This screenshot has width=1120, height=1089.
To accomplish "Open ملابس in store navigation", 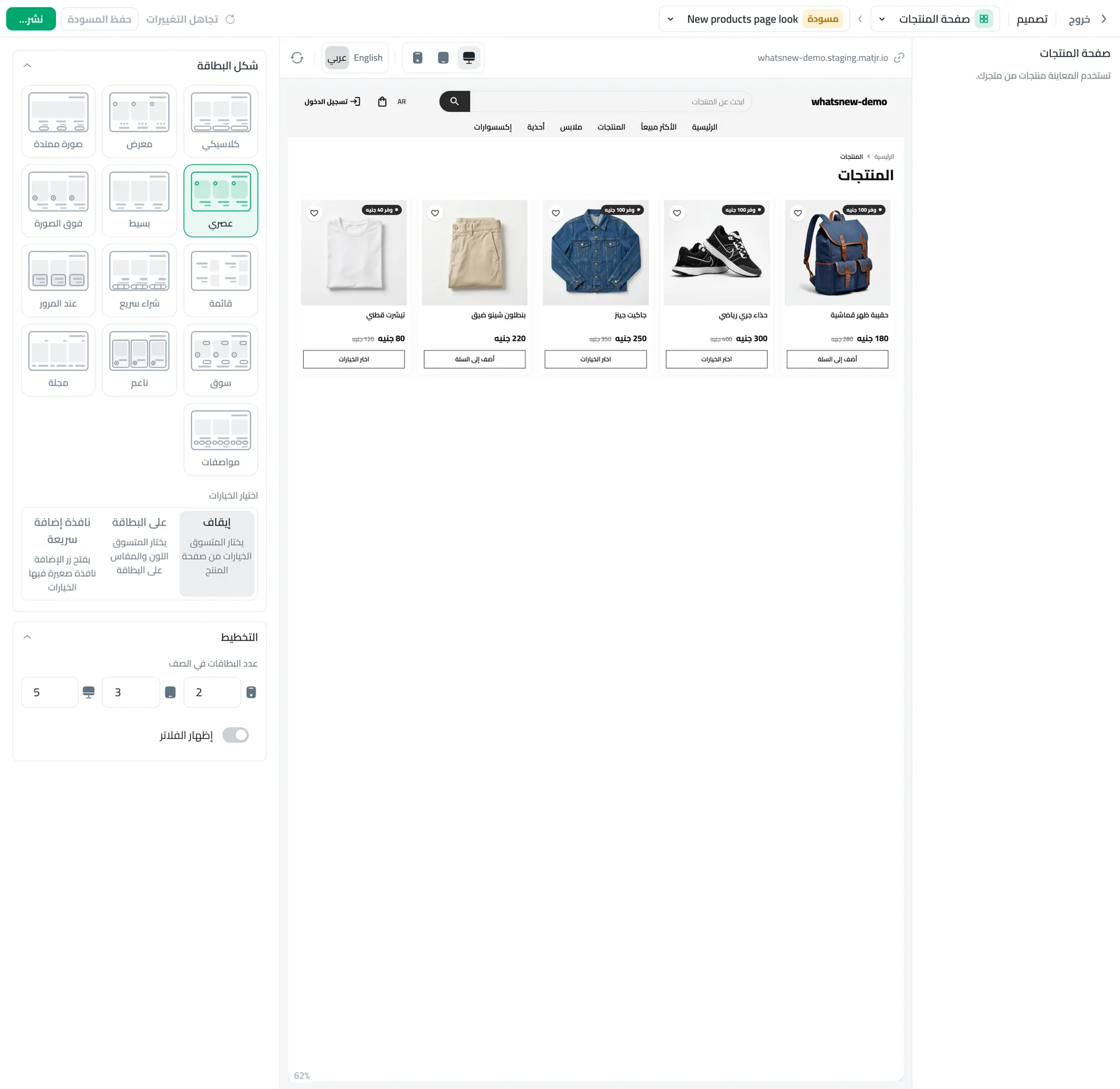I will tap(571, 127).
